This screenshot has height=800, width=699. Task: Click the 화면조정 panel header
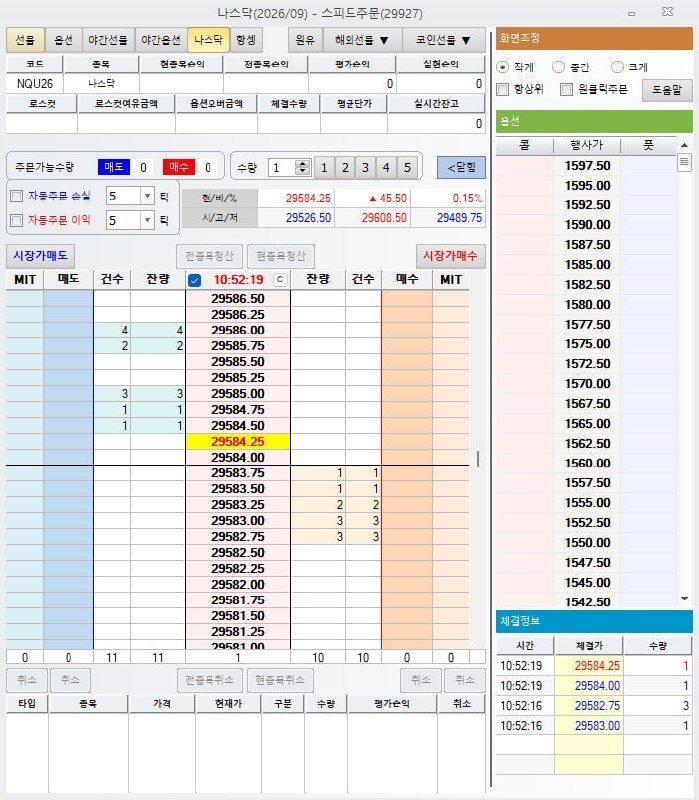click(x=594, y=38)
